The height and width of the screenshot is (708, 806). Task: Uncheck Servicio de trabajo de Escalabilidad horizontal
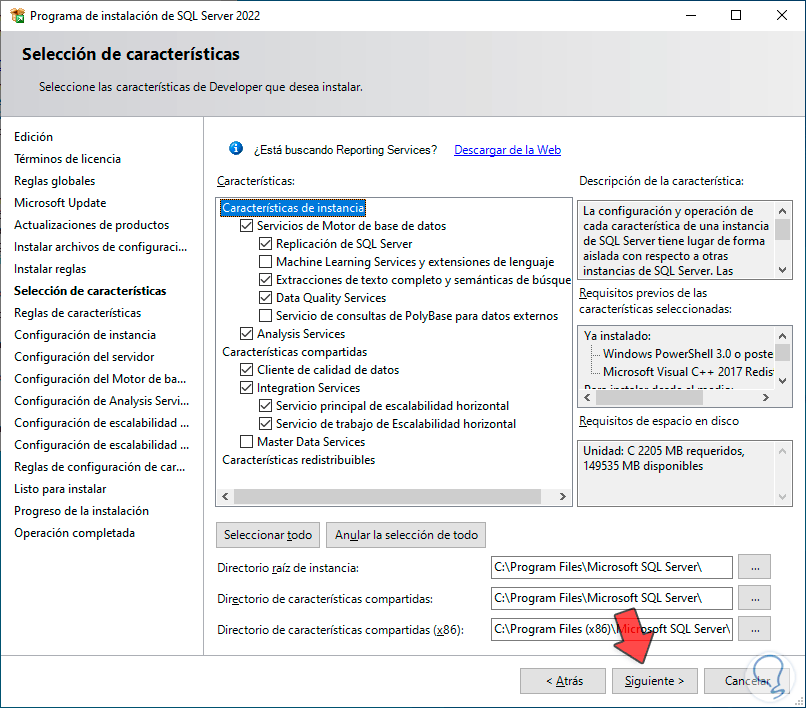265,424
